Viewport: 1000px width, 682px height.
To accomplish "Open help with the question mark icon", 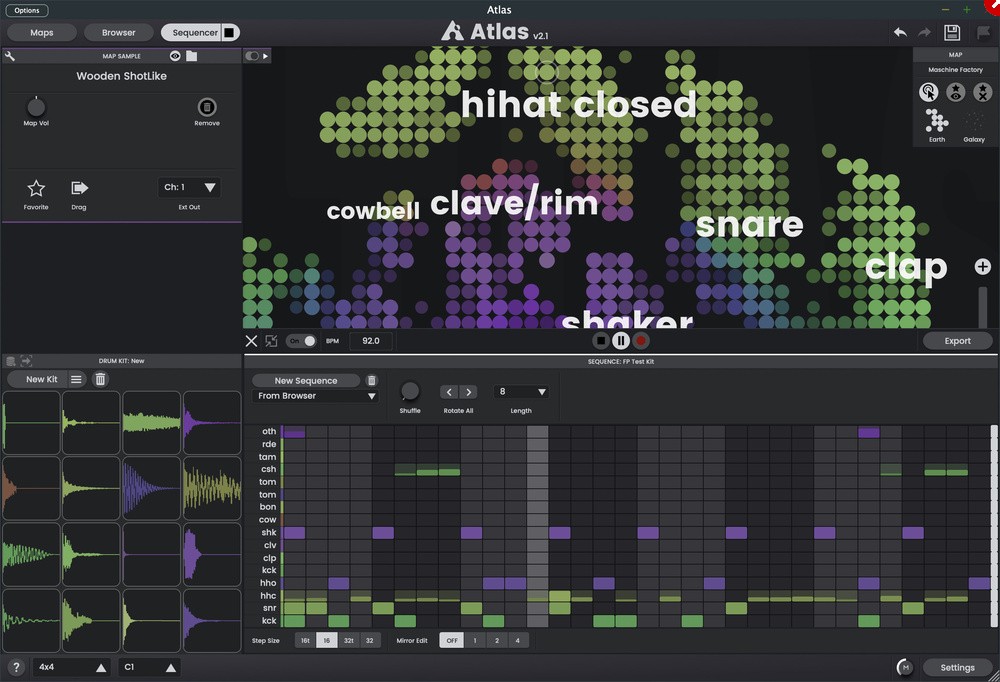I will pyautogui.click(x=16, y=667).
